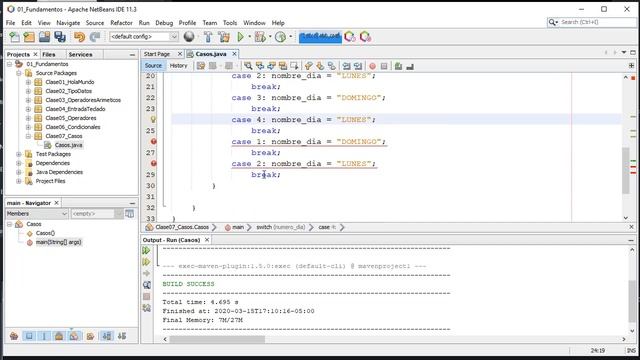
Task: Click the lightbulb hint on line 24
Action: pyautogui.click(x=153, y=119)
